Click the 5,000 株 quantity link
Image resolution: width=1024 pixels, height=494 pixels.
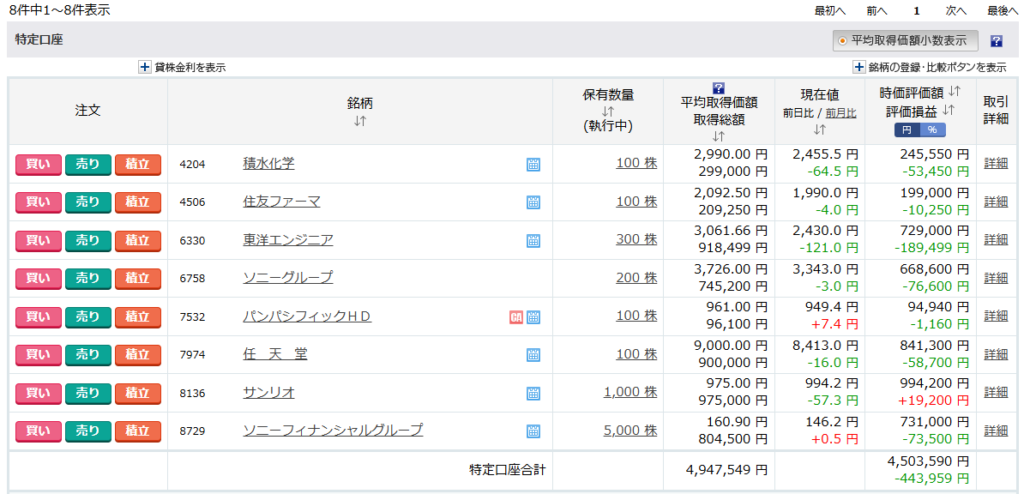tap(630, 431)
